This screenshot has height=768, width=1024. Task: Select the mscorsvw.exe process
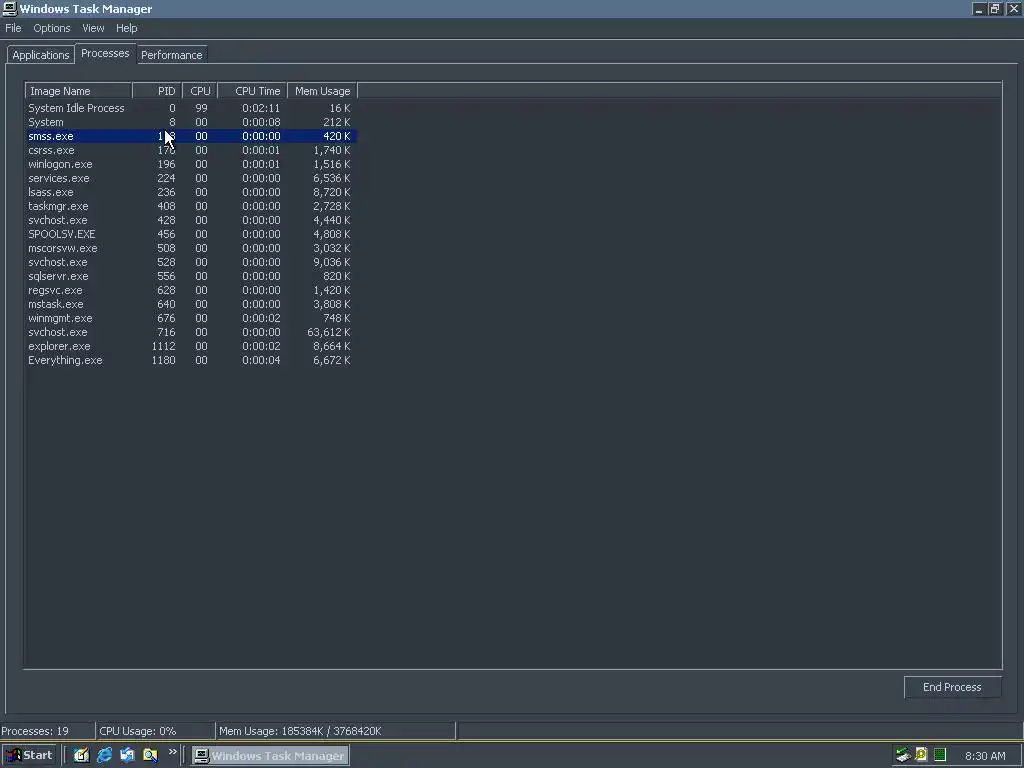point(191,248)
